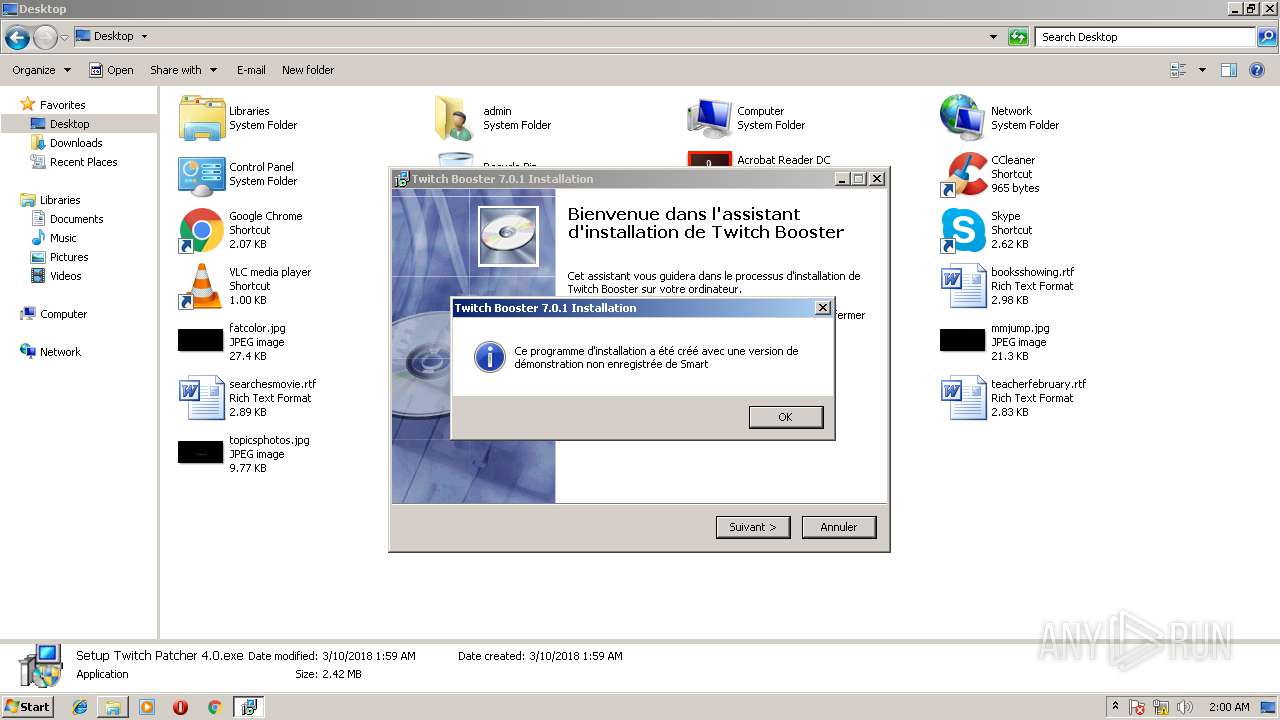Select Pictures in the navigation pane
Viewport: 1280px width, 720px height.
[x=69, y=257]
